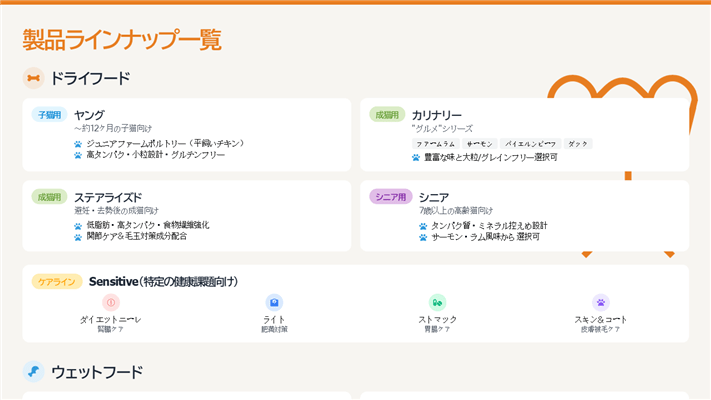711x400 pixels.
Task: Click paw bullet beside タンパク質・ミネラル控えめ設計
Action: click(424, 226)
